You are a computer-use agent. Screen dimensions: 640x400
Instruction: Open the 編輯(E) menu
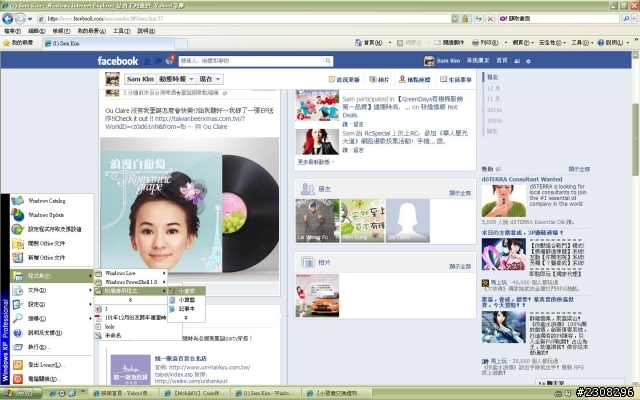click(x=36, y=31)
